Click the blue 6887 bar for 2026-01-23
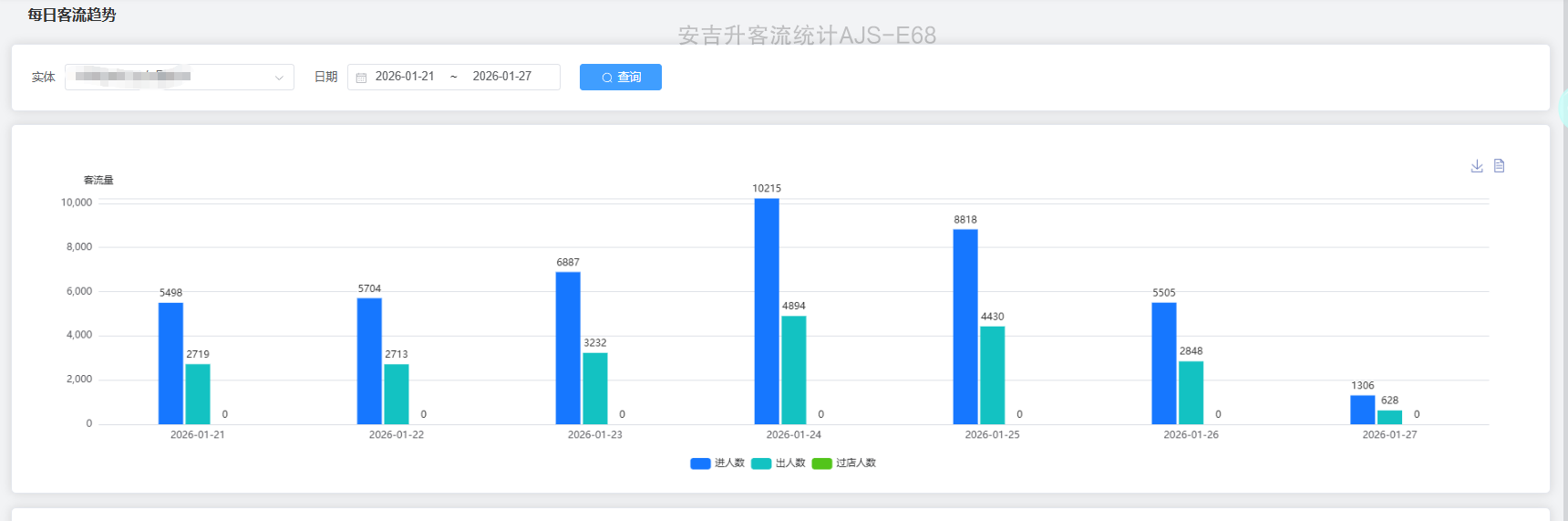 [568, 348]
